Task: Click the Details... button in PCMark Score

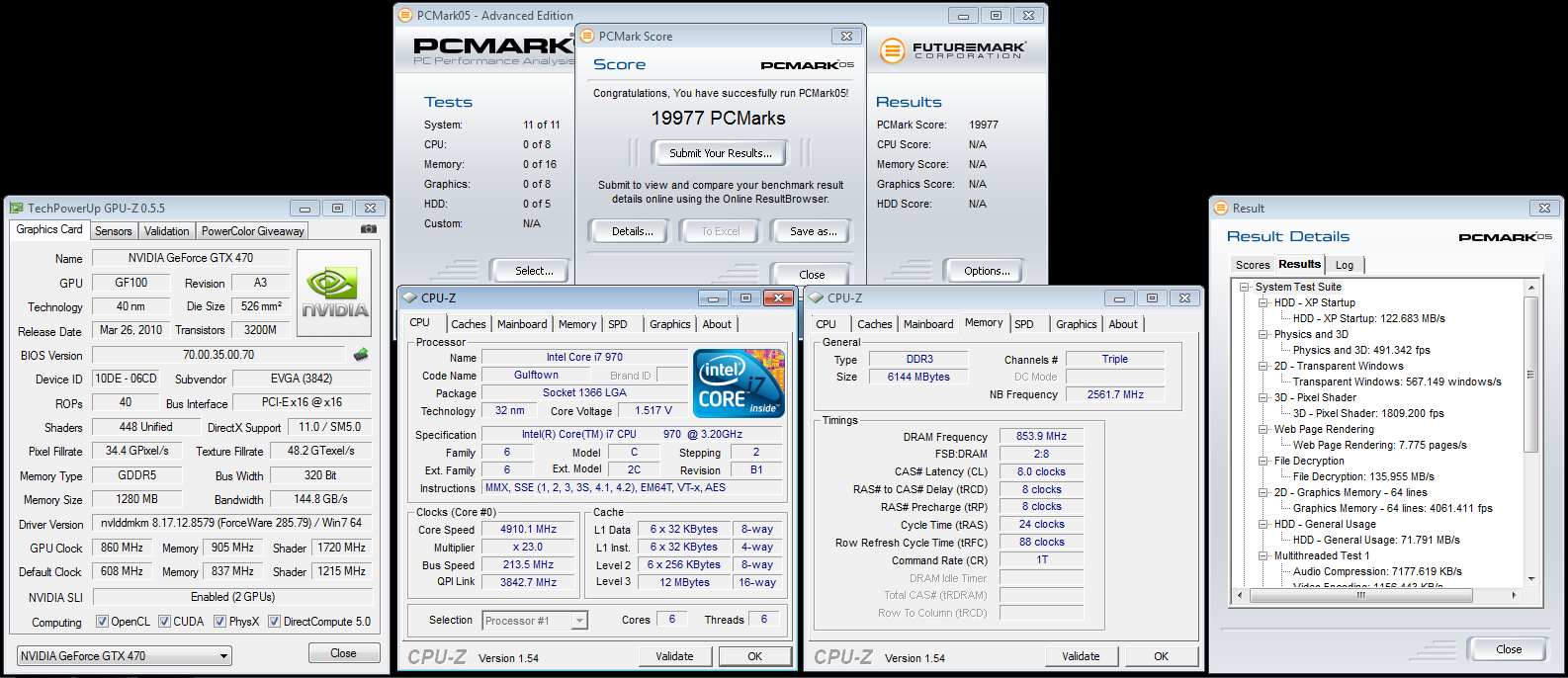Action: (x=632, y=231)
